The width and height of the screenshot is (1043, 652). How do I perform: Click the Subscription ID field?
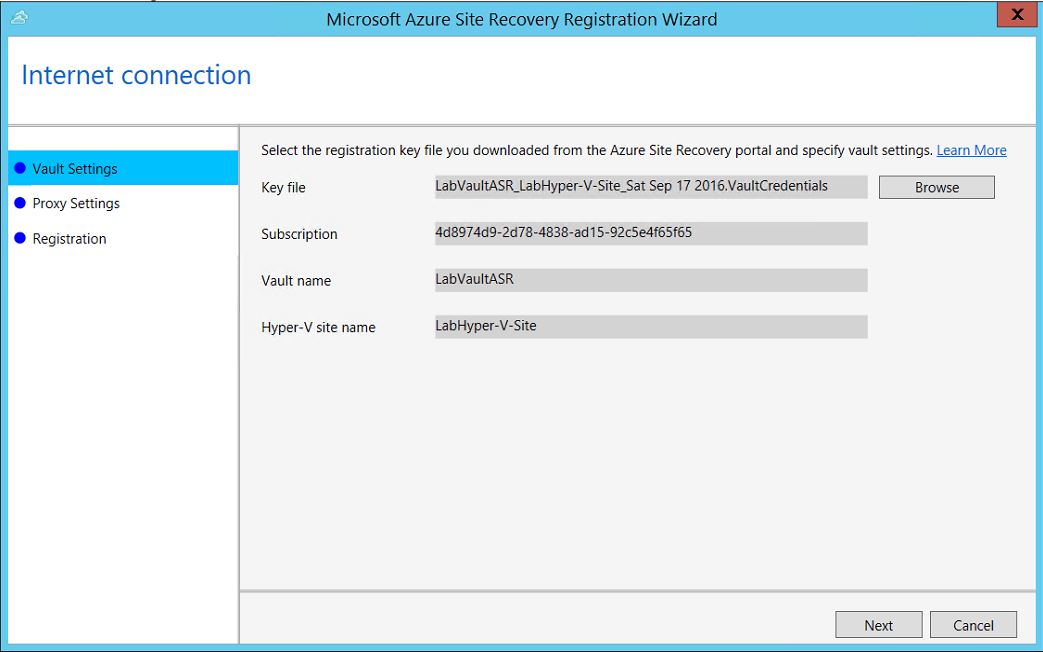click(x=650, y=233)
